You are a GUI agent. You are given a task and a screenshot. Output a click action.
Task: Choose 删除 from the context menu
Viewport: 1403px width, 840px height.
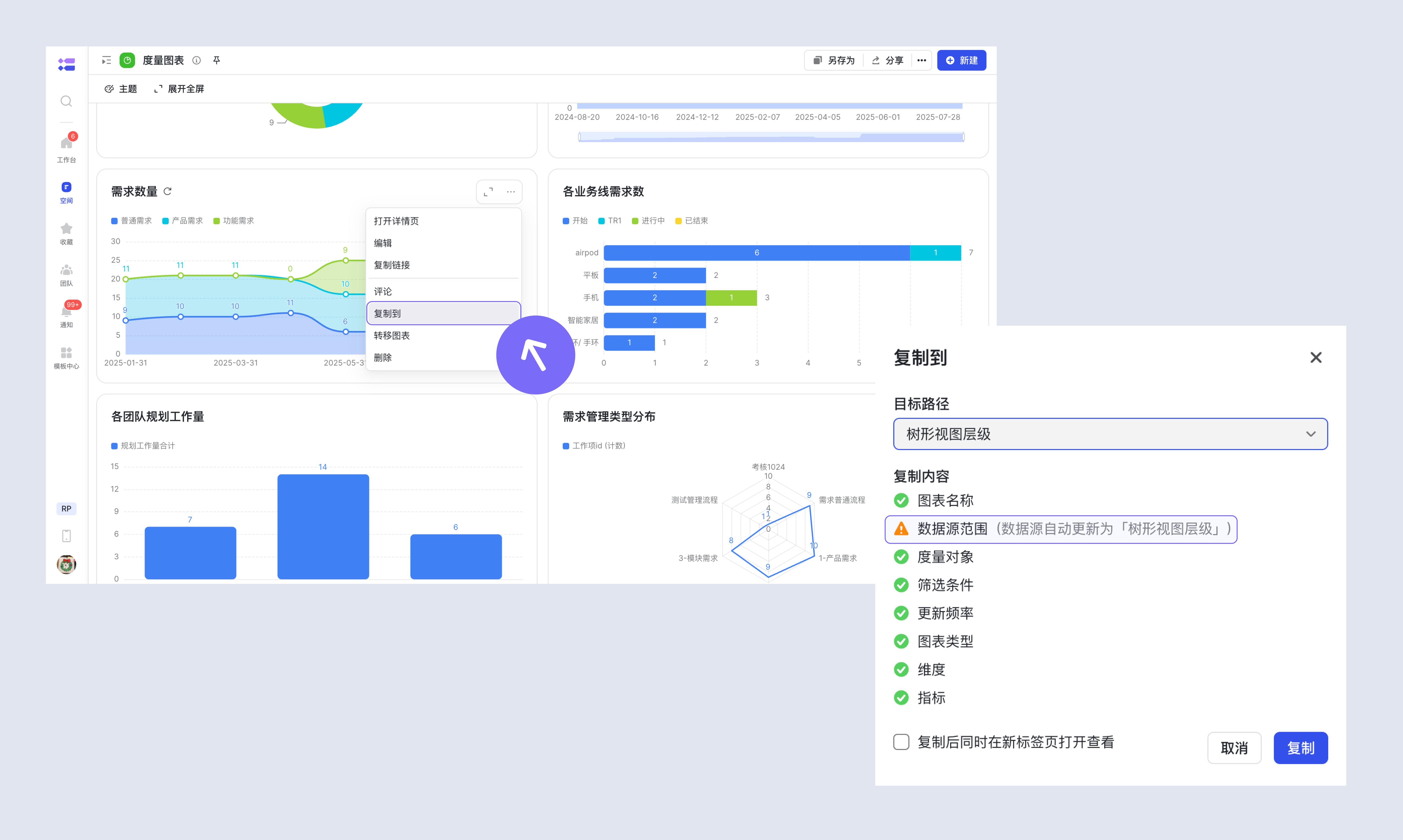pyautogui.click(x=443, y=358)
